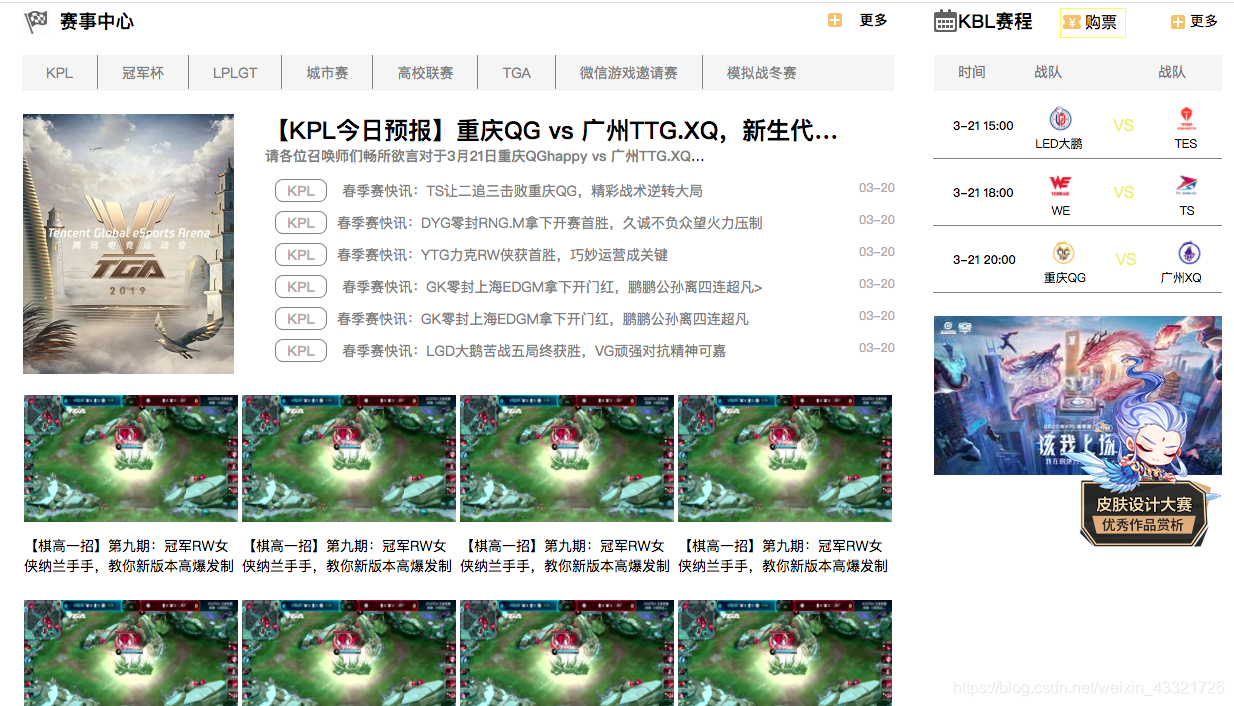The width and height of the screenshot is (1234, 706).
Task: Switch to the 模拟战冬赛 tab
Action: pyautogui.click(x=762, y=73)
